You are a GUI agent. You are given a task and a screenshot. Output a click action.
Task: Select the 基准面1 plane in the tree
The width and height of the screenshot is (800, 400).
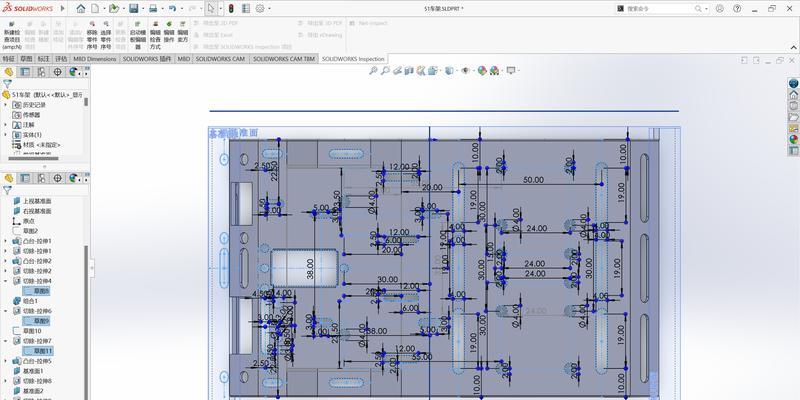29,371
